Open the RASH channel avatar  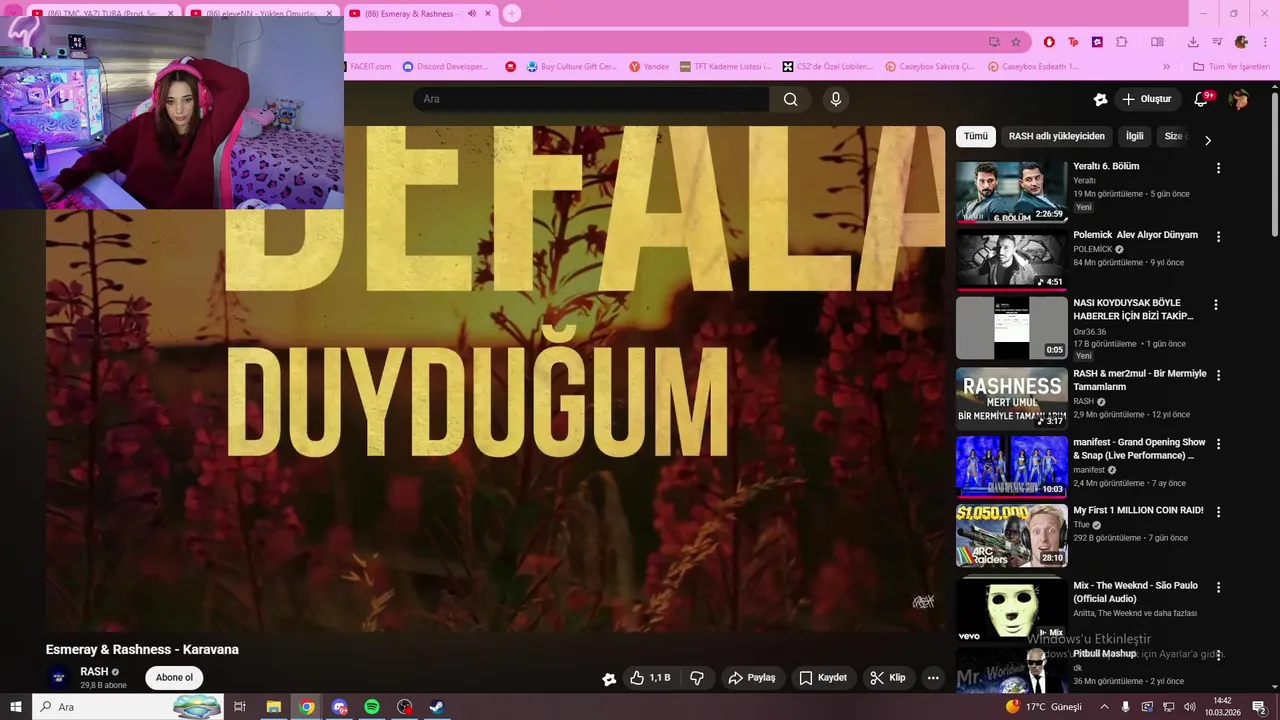click(59, 678)
